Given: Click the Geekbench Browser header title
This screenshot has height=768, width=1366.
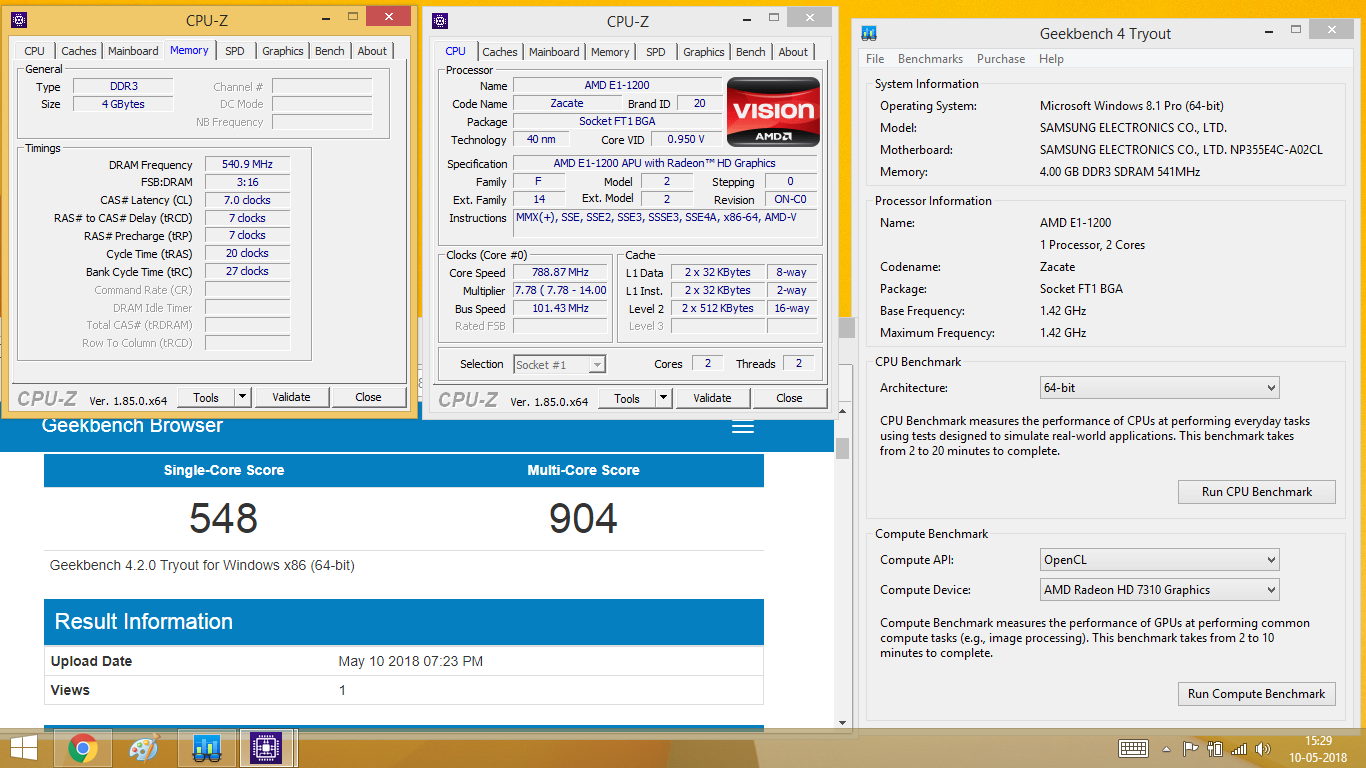Looking at the screenshot, I should point(132,426).
